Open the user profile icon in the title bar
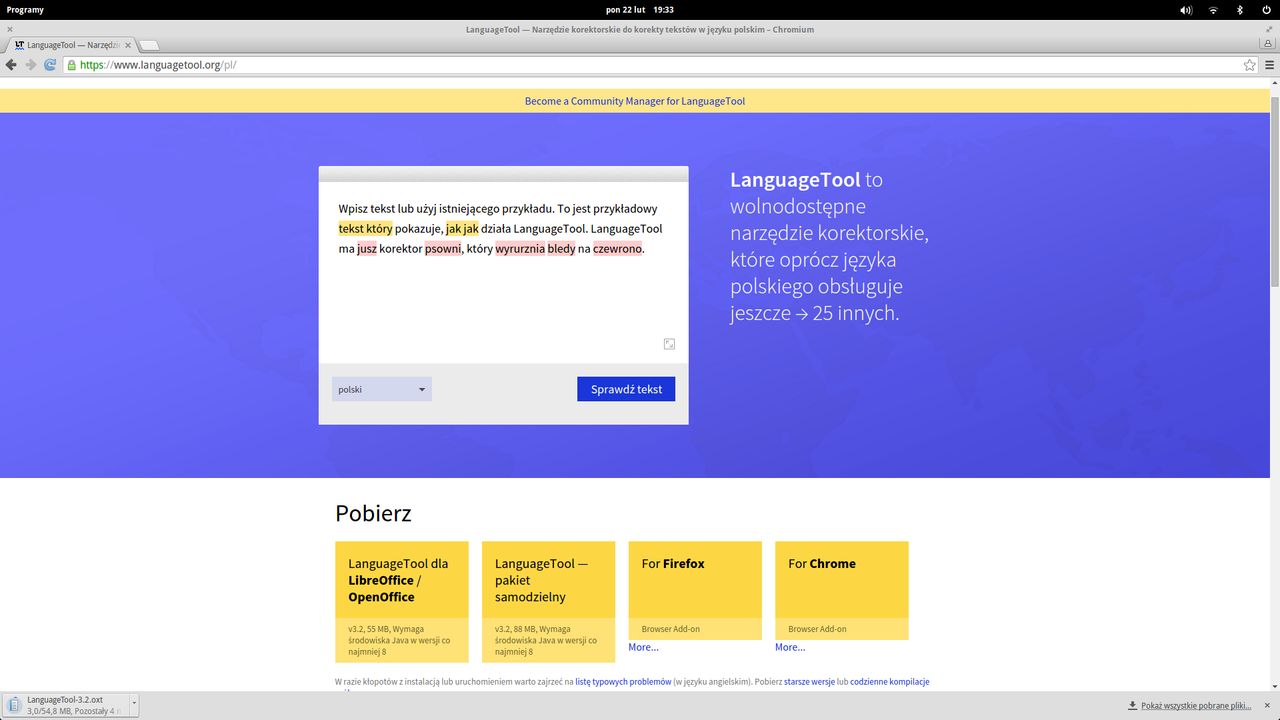This screenshot has width=1280, height=720. click(x=1269, y=44)
